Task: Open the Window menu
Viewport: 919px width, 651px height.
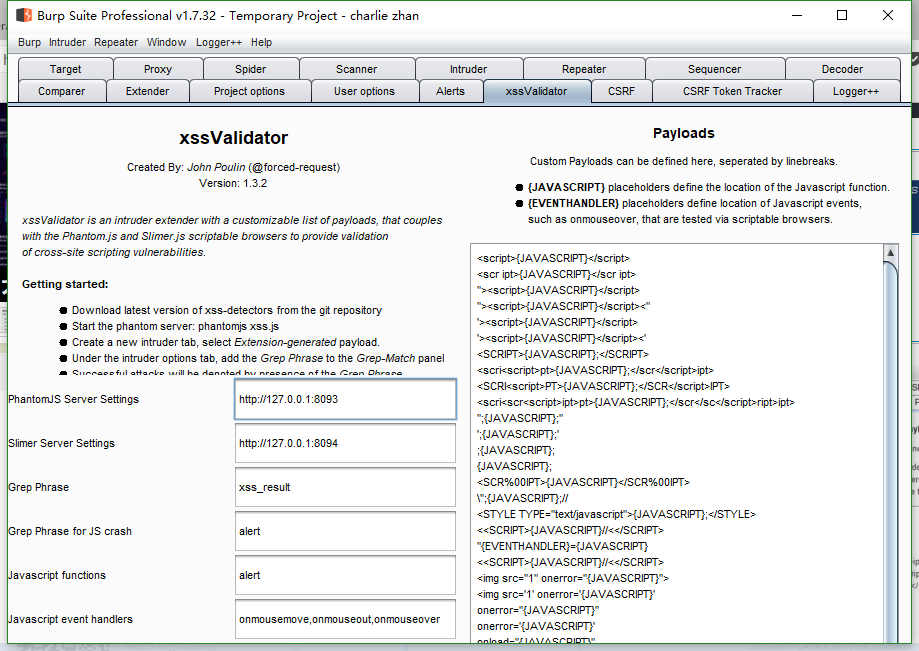Action: click(x=166, y=42)
